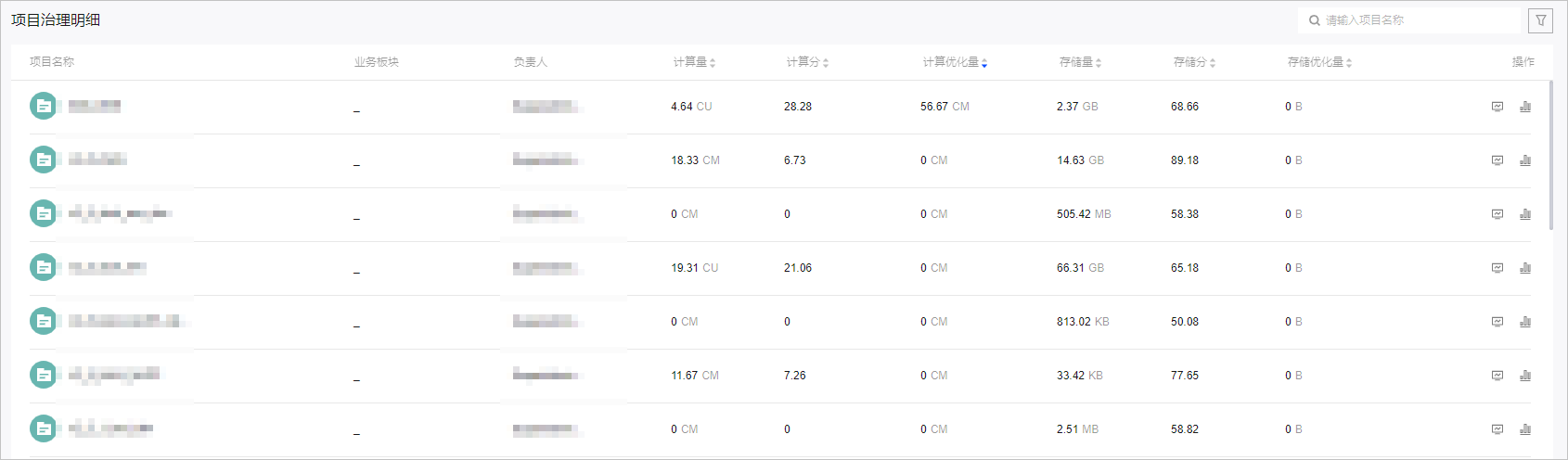Open bar chart for 505.42 MB row
Image resolution: width=1568 pixels, height=460 pixels.
(x=1525, y=214)
